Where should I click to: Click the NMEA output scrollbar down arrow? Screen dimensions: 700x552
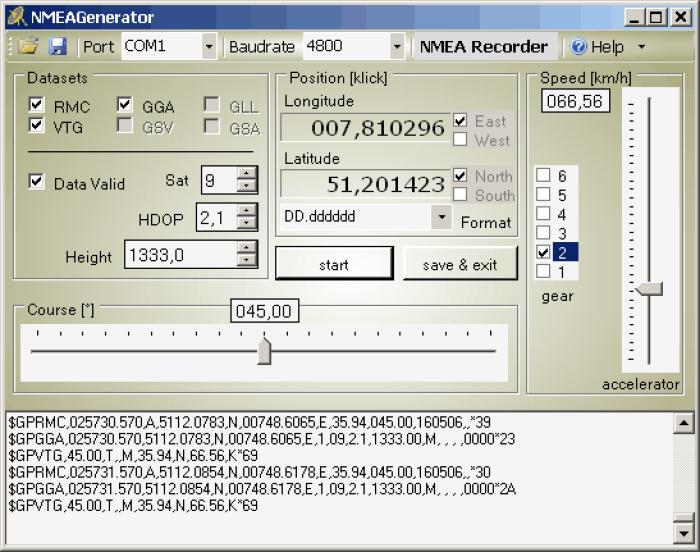[683, 533]
